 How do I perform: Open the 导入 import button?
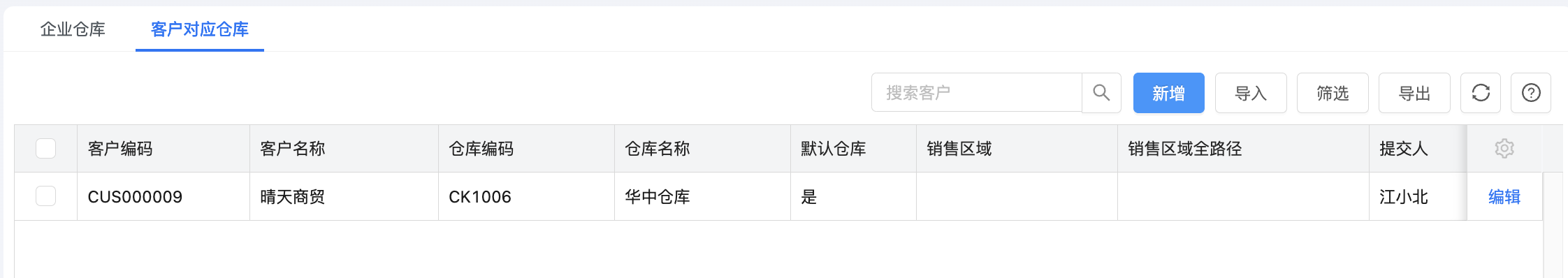pyautogui.click(x=1251, y=93)
